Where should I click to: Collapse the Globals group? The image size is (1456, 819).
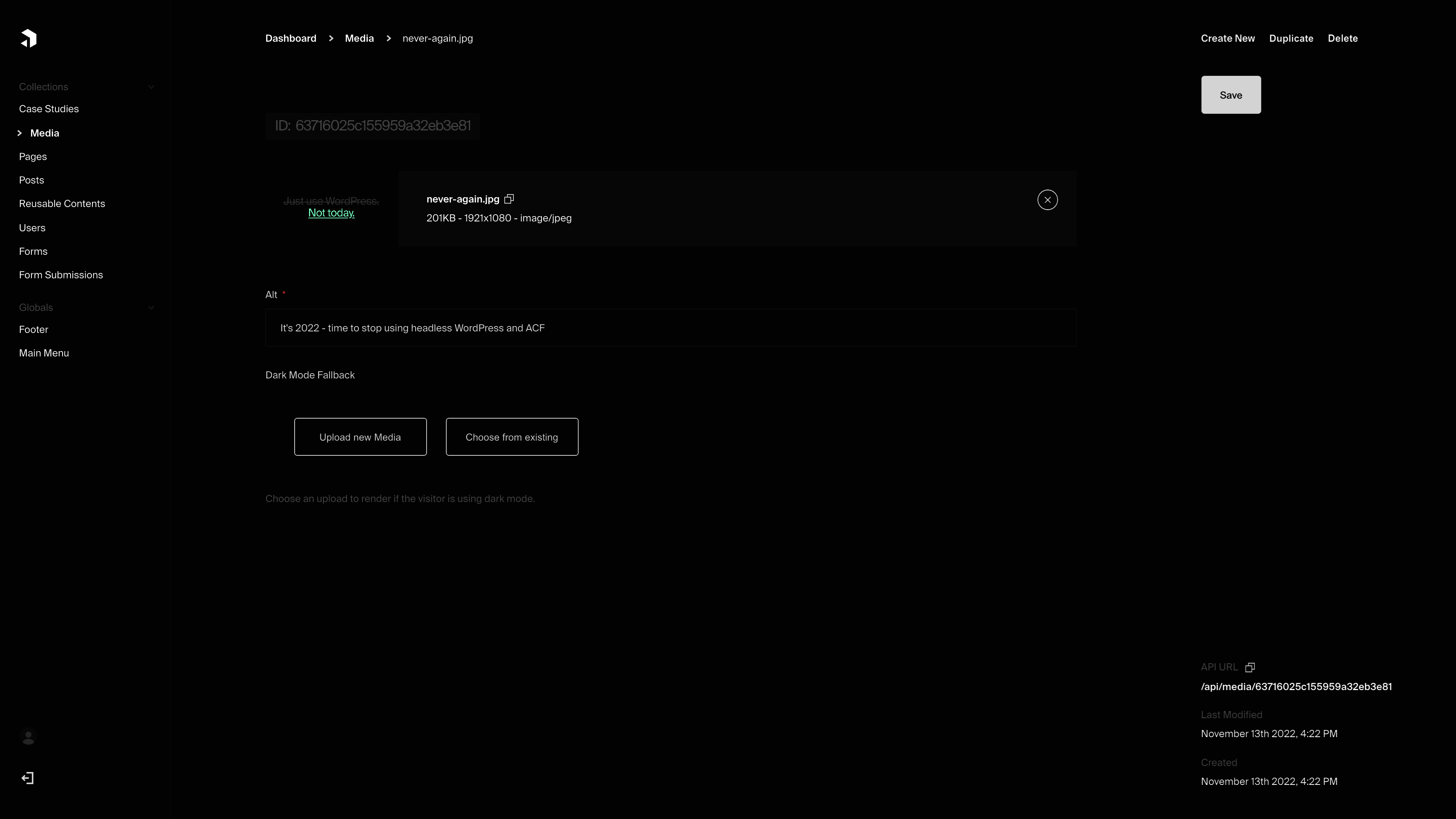pos(151,308)
